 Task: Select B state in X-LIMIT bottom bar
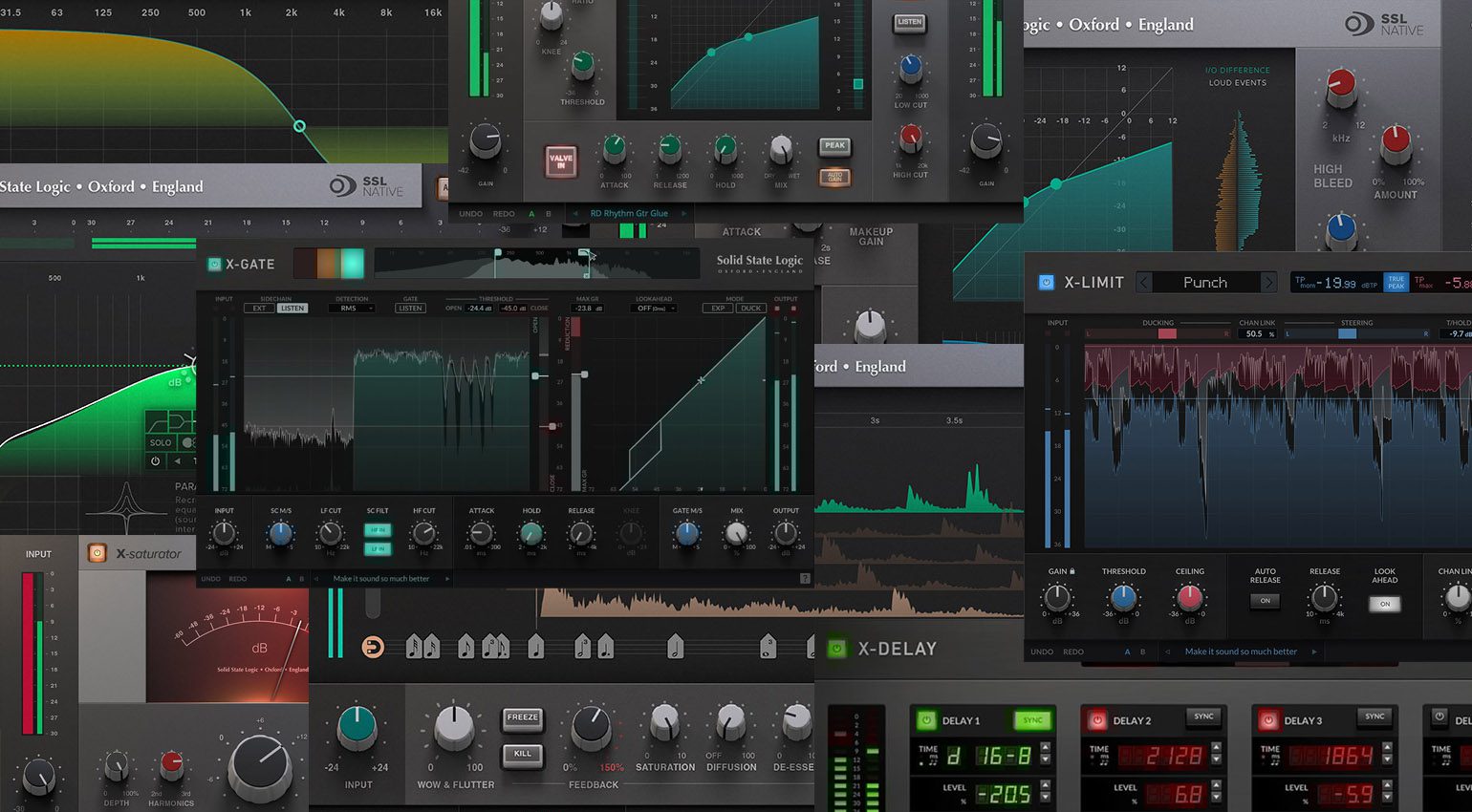point(1142,652)
